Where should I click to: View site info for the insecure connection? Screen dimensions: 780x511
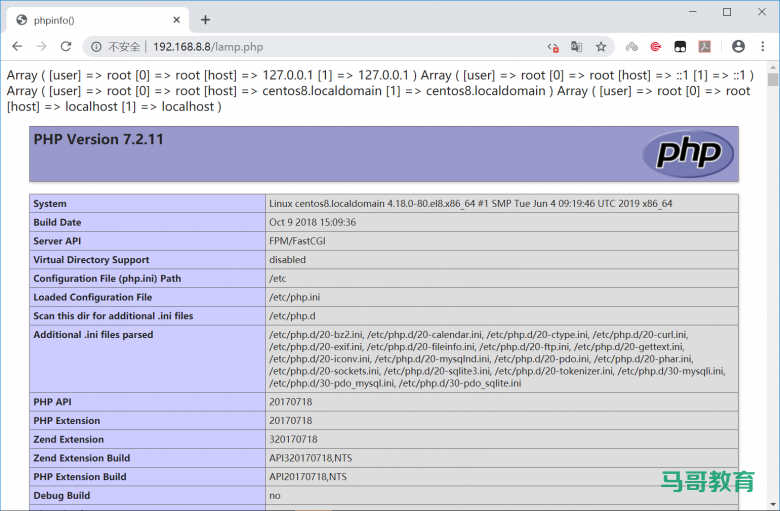(96, 47)
